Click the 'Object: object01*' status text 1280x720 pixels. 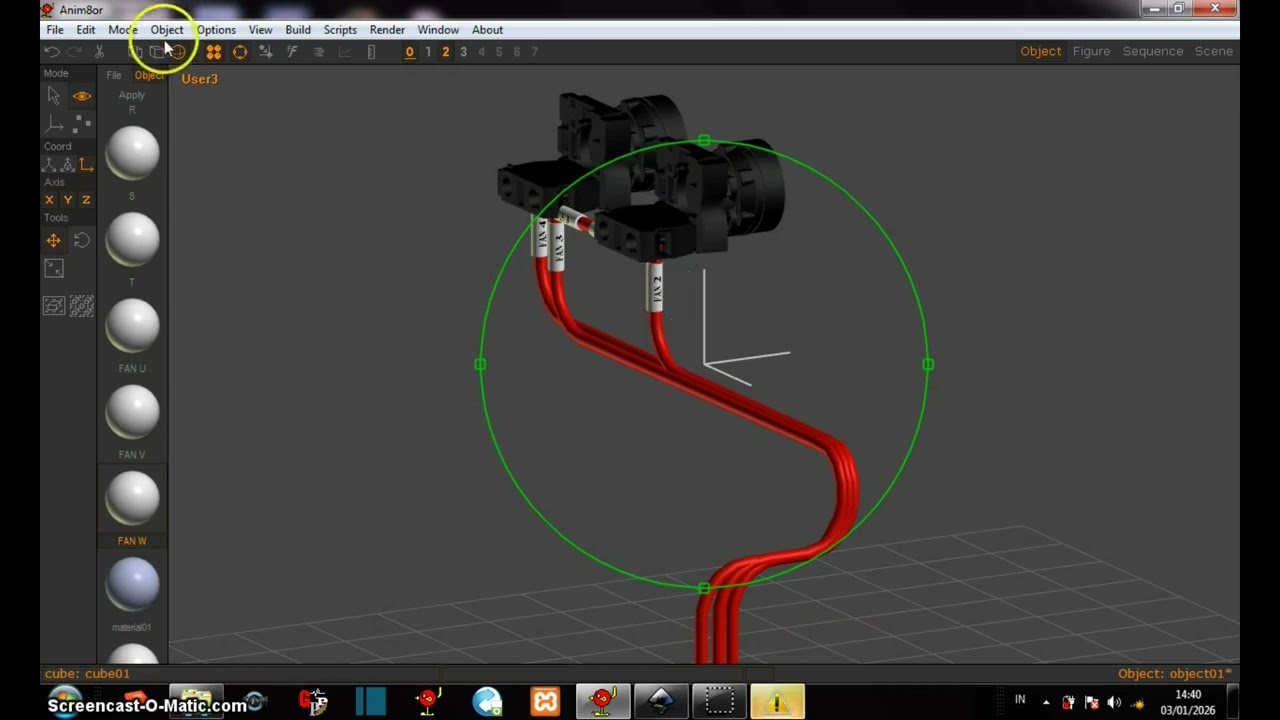click(x=1175, y=674)
